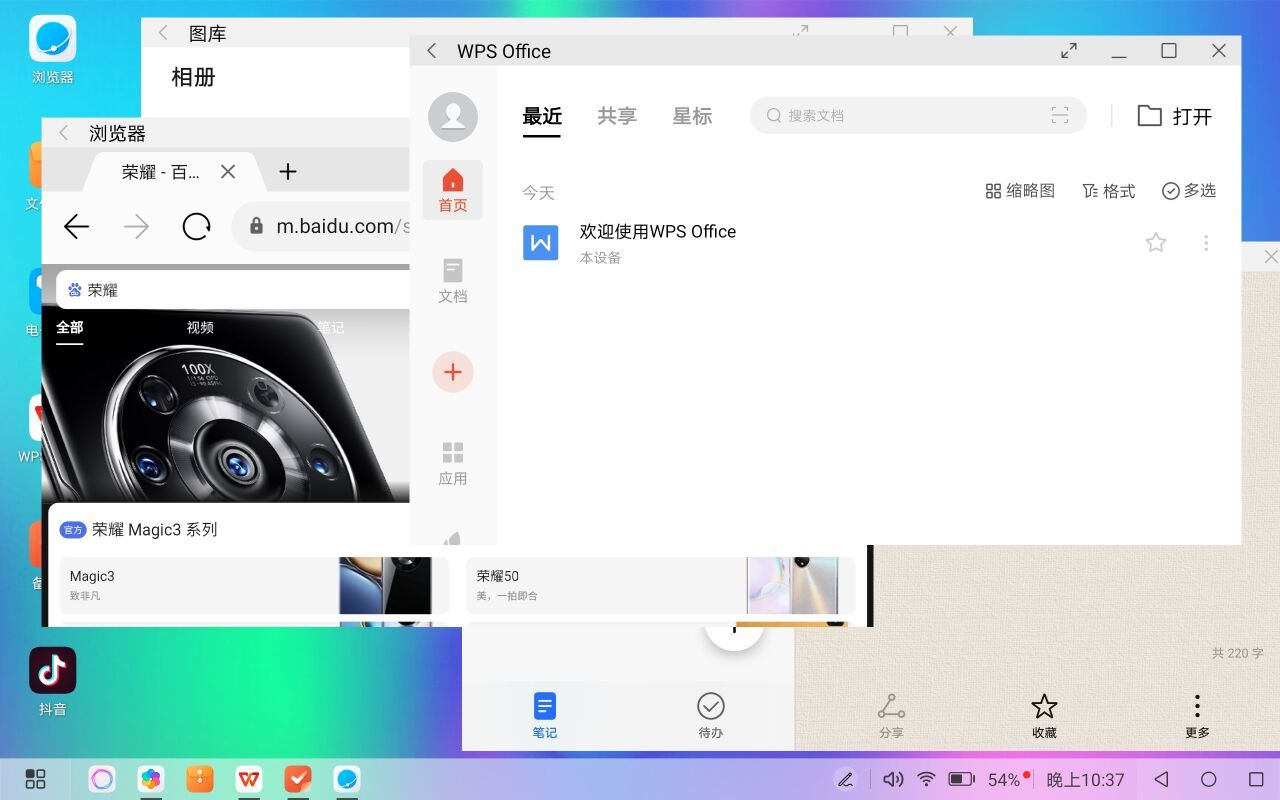Image resolution: width=1280 pixels, height=800 pixels.
Task: Tap the Android back navigation triangle
Action: pyautogui.click(x=1161, y=779)
